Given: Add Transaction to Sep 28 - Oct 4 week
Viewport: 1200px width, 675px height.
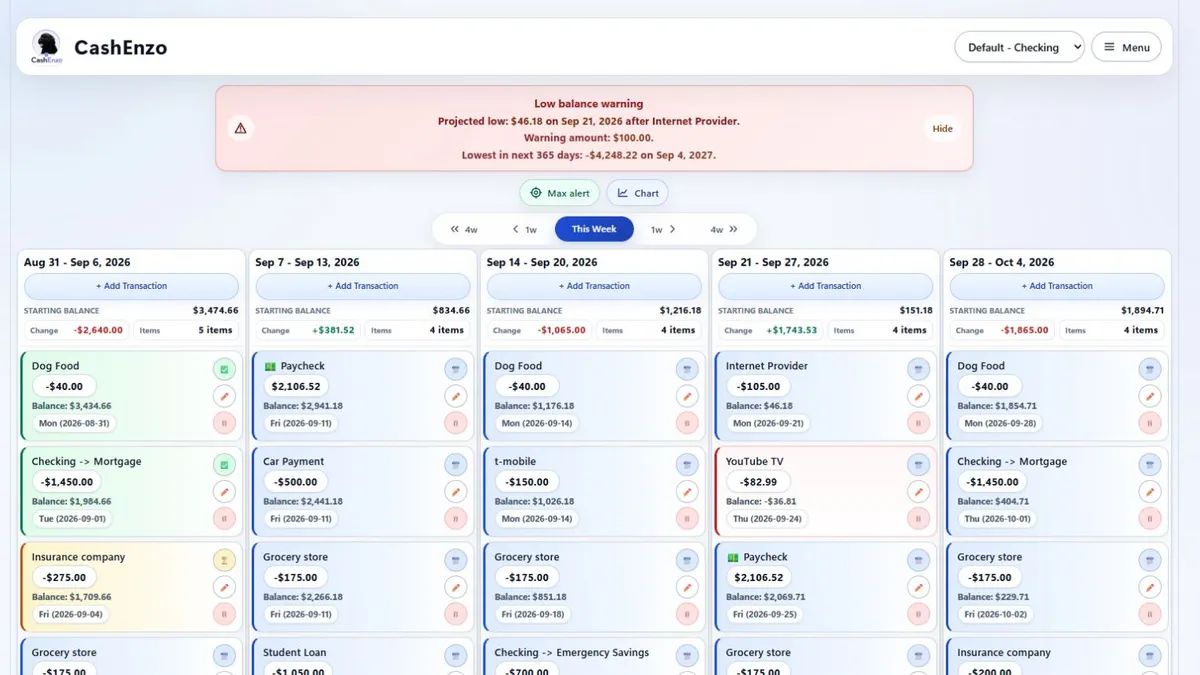Looking at the screenshot, I should click(x=1057, y=286).
